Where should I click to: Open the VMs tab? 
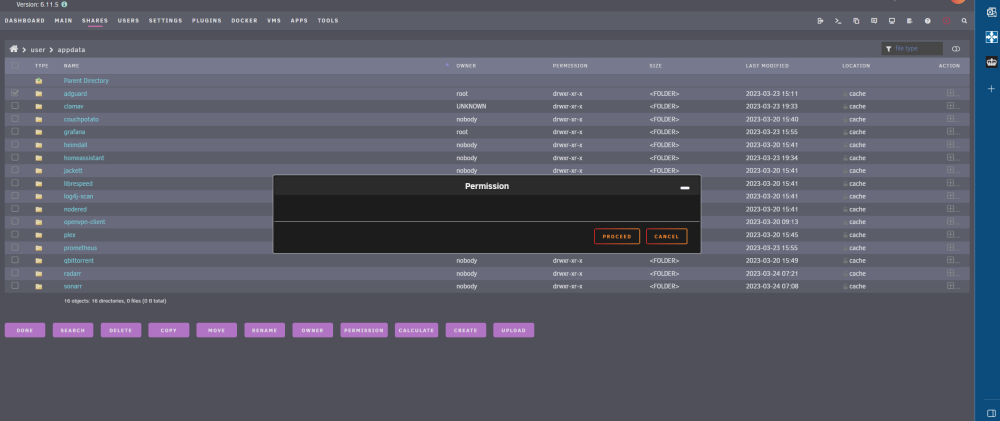tap(274, 20)
